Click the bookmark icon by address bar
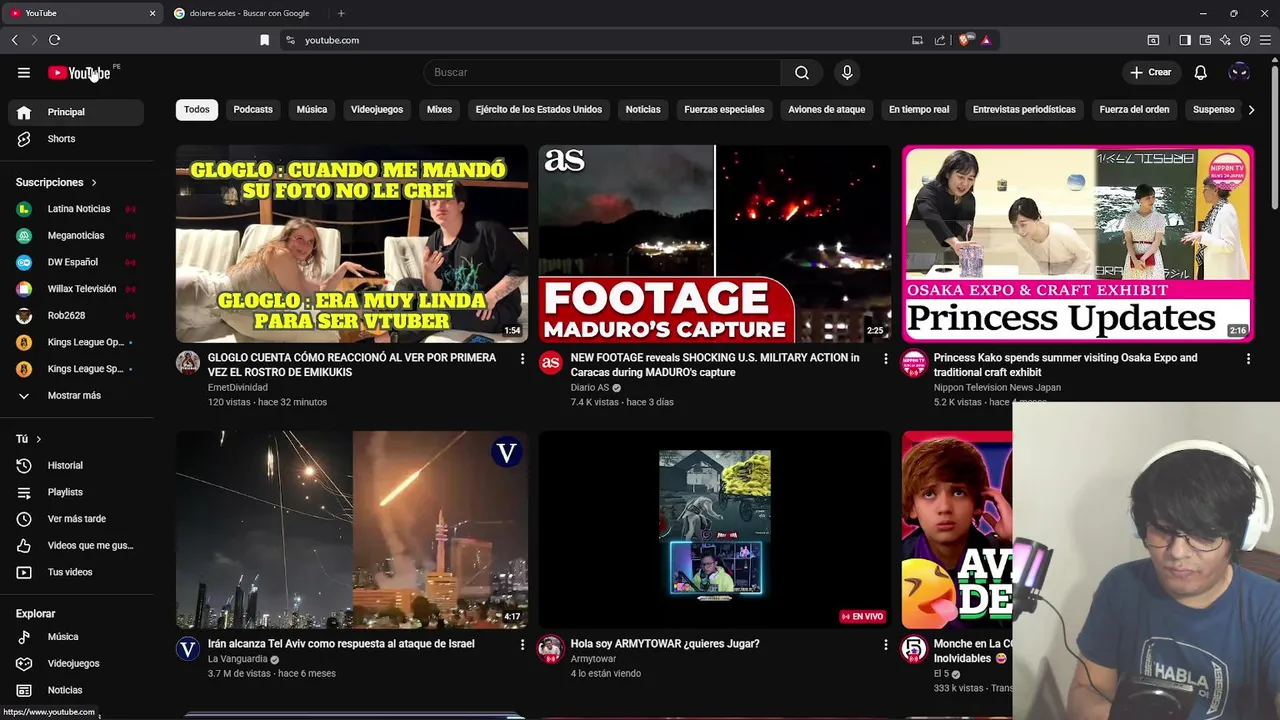Image resolution: width=1280 pixels, height=720 pixels. (x=264, y=40)
